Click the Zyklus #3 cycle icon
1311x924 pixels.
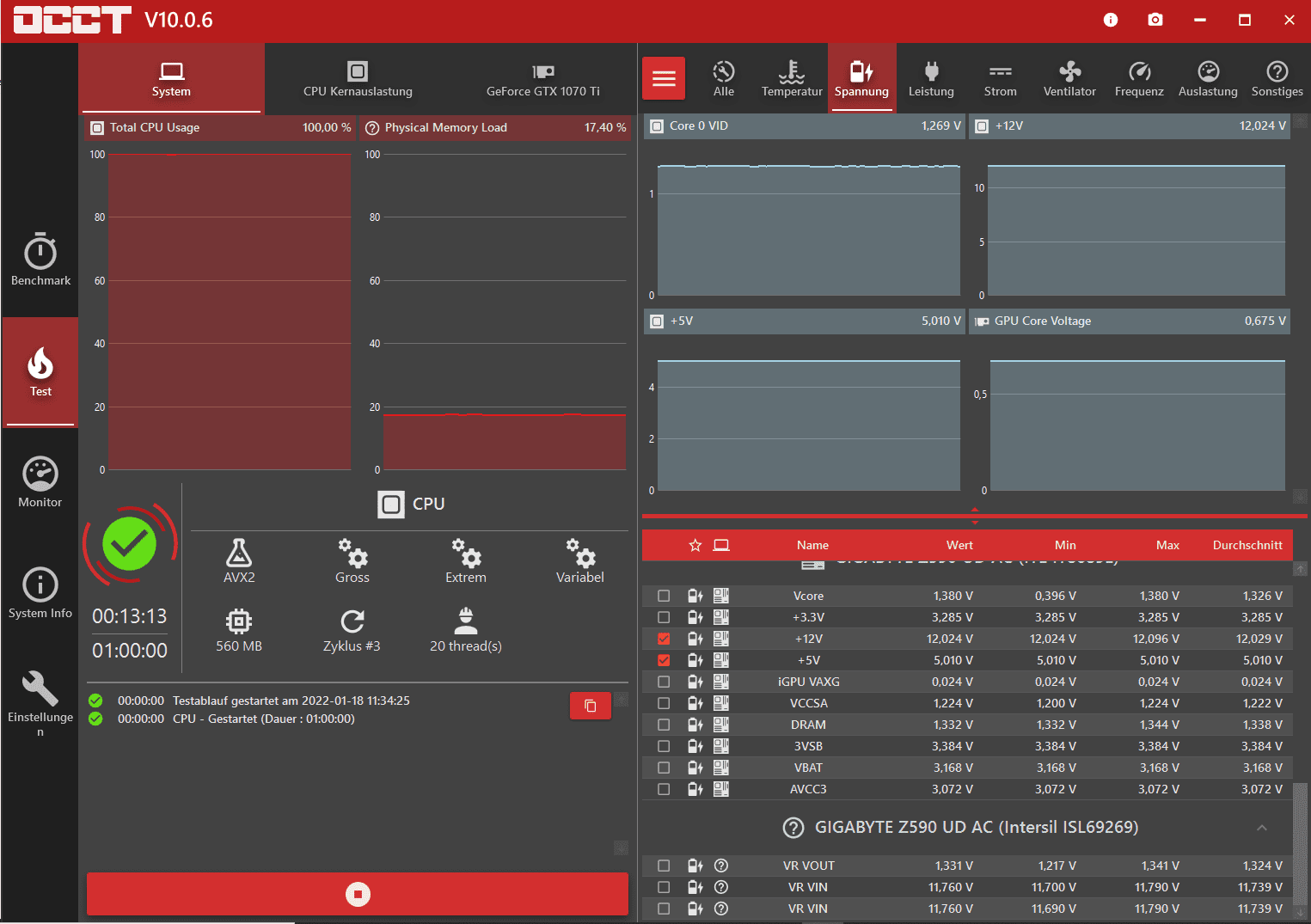[352, 621]
